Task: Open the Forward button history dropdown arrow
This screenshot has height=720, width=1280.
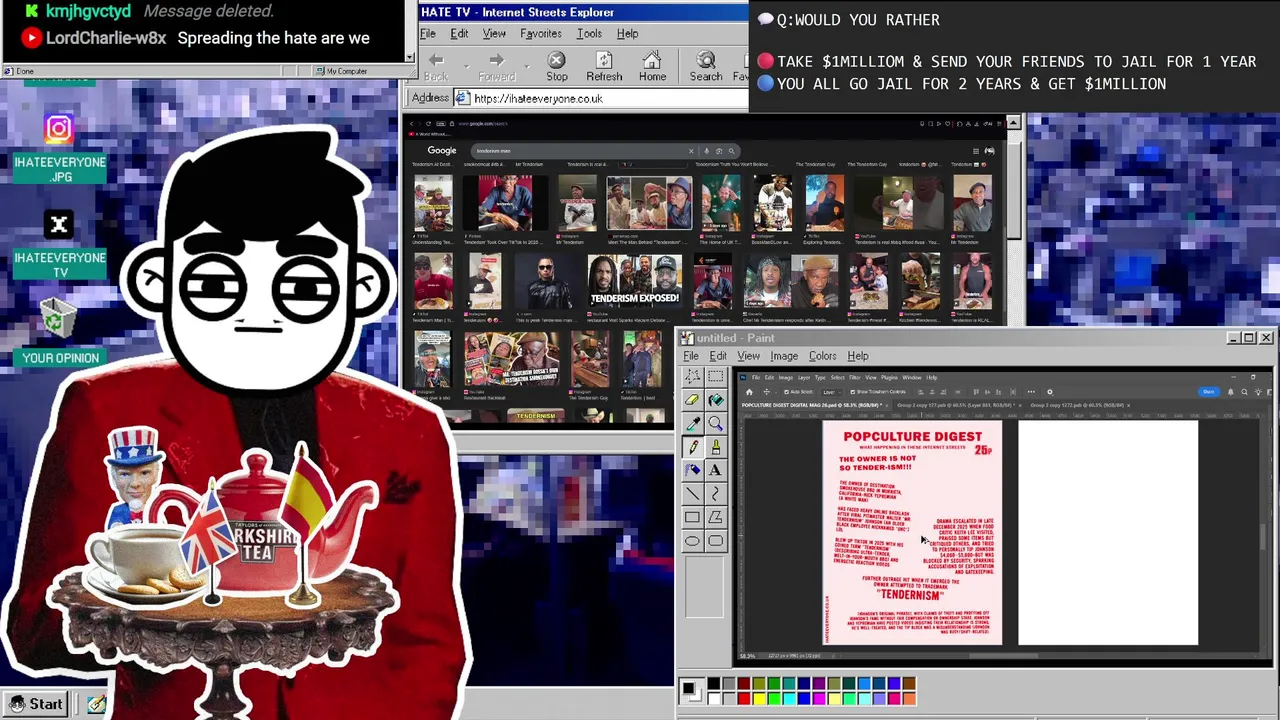Action: pyautogui.click(x=525, y=65)
